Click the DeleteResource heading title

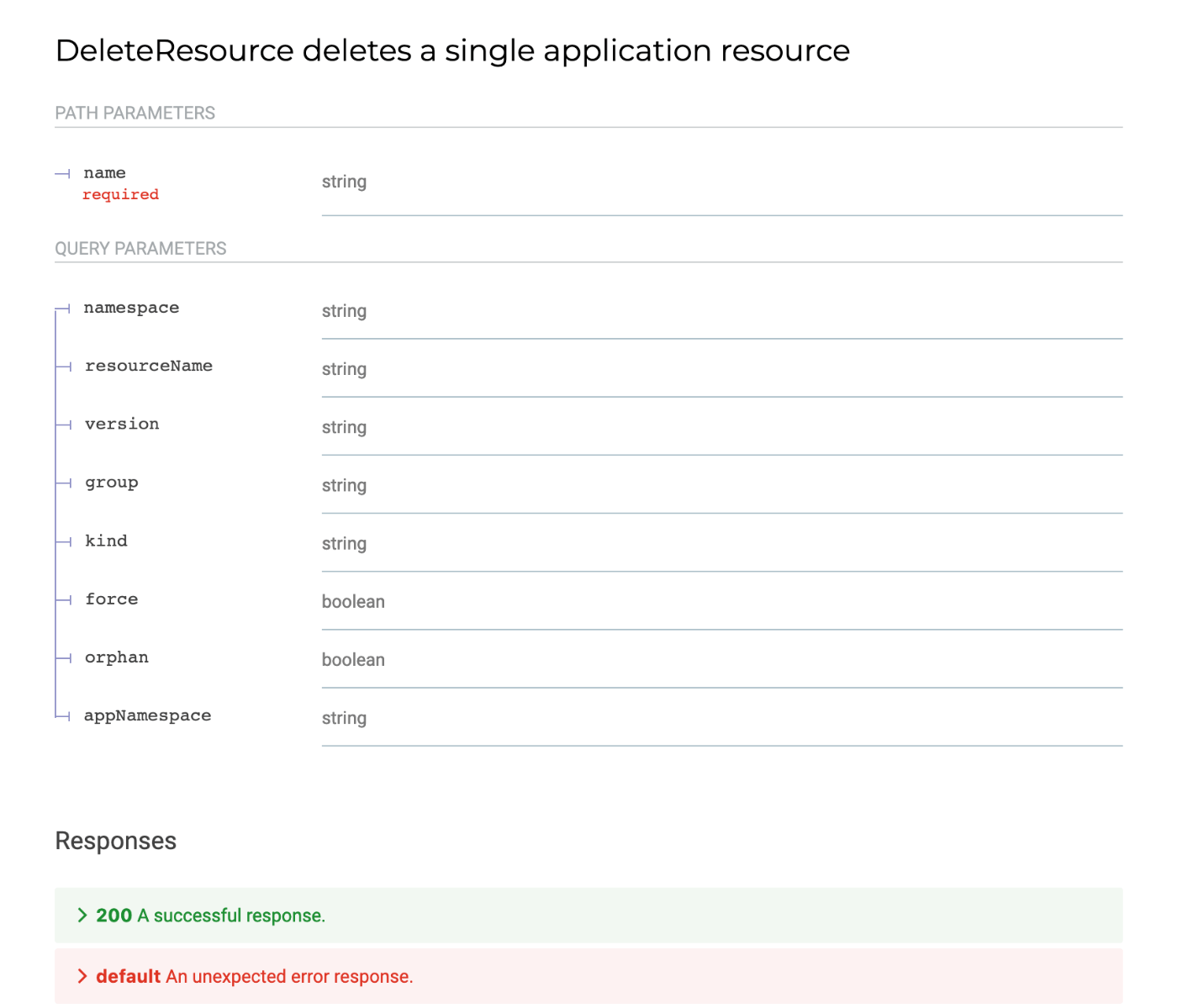452,50
